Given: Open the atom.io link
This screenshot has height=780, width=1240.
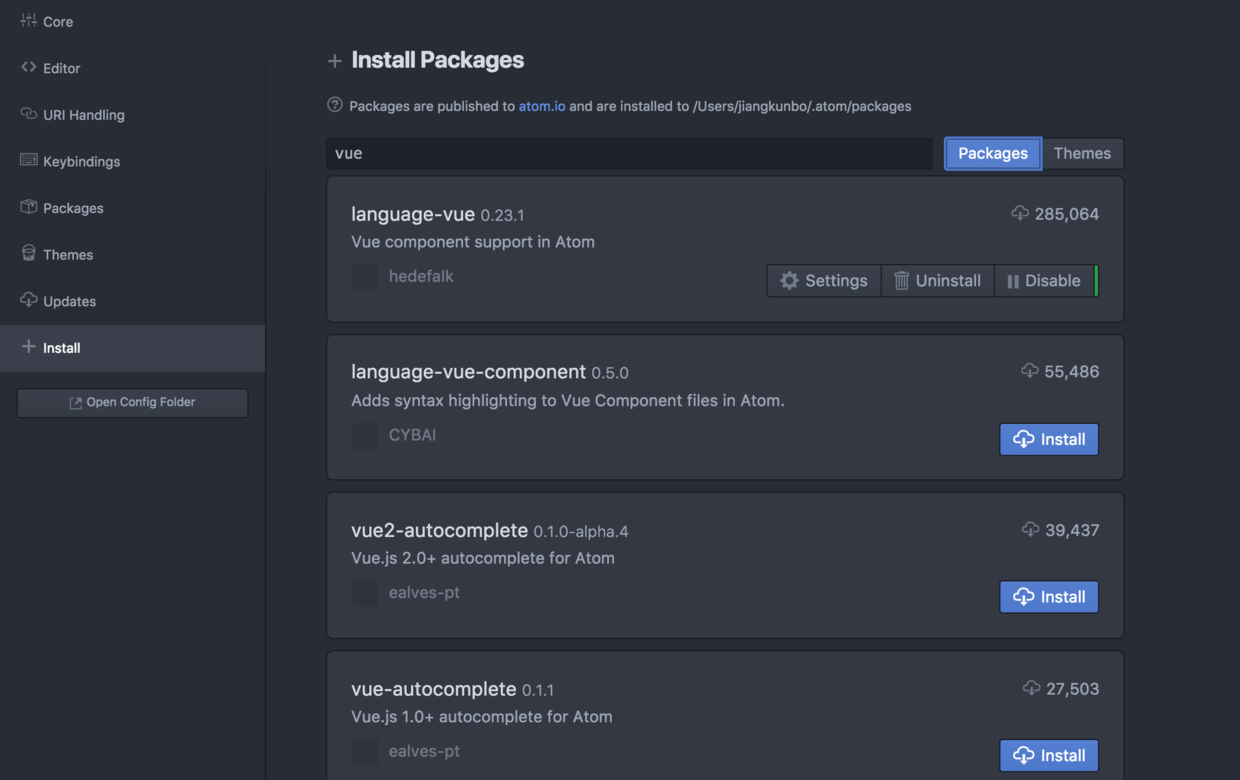Looking at the screenshot, I should click(x=541, y=106).
